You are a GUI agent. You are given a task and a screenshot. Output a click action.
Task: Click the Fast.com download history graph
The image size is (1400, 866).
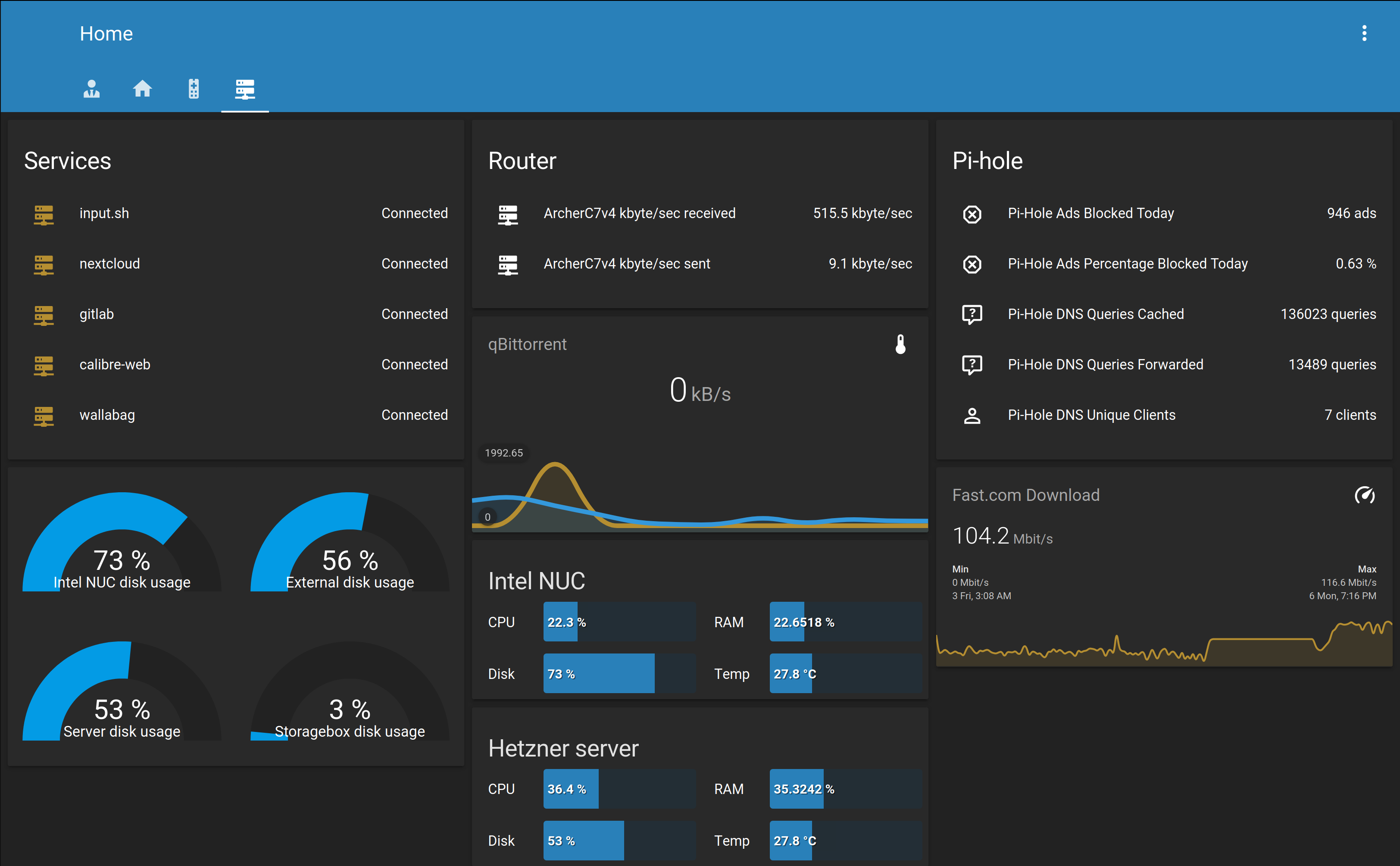[1164, 643]
